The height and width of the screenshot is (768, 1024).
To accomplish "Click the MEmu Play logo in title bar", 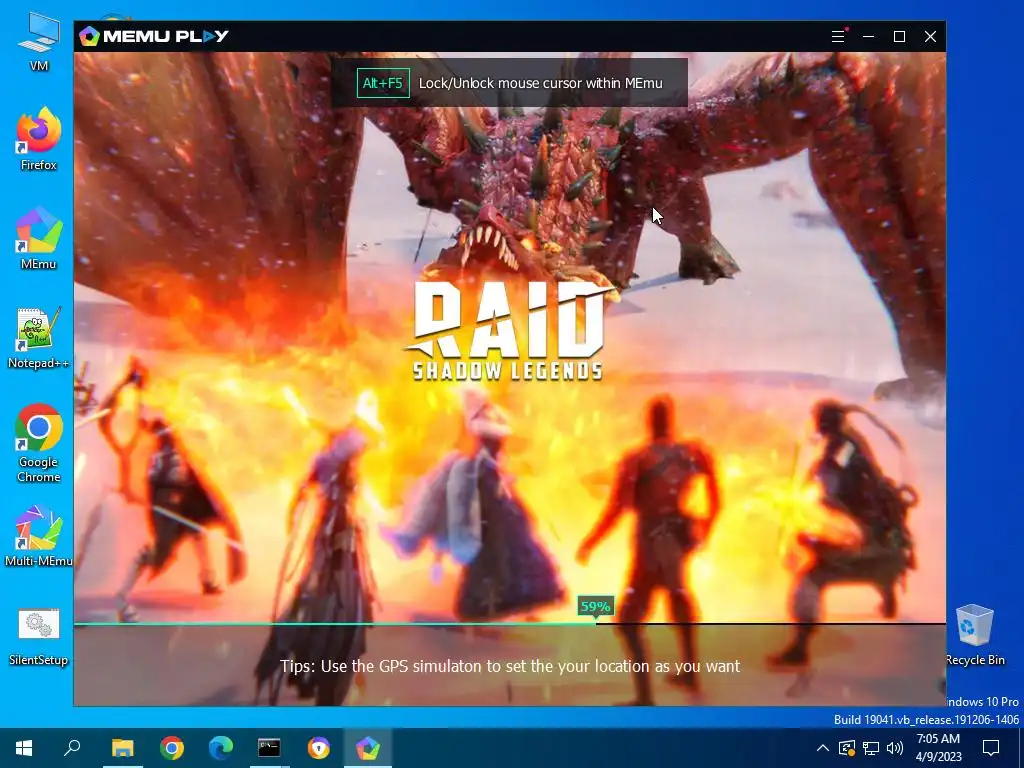I will tap(154, 37).
